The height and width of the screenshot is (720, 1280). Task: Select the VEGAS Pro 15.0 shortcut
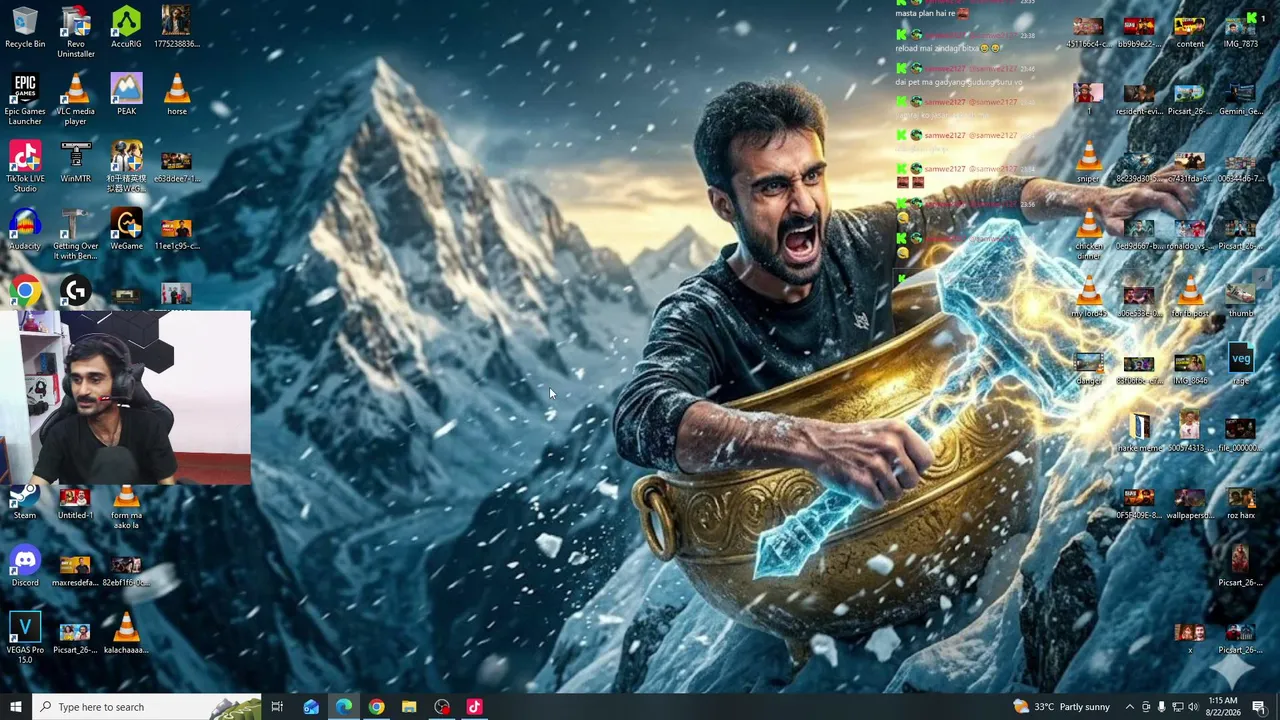(25, 638)
